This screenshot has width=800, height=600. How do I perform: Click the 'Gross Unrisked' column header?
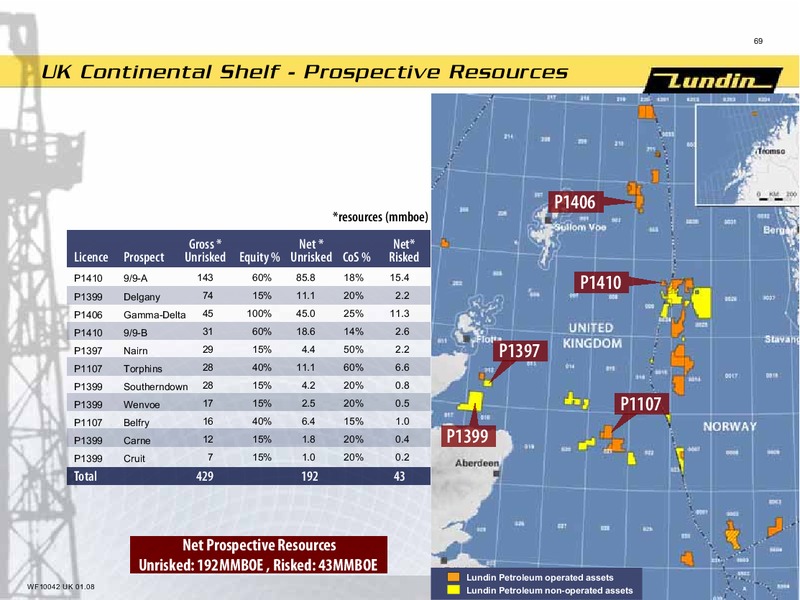tap(205, 251)
